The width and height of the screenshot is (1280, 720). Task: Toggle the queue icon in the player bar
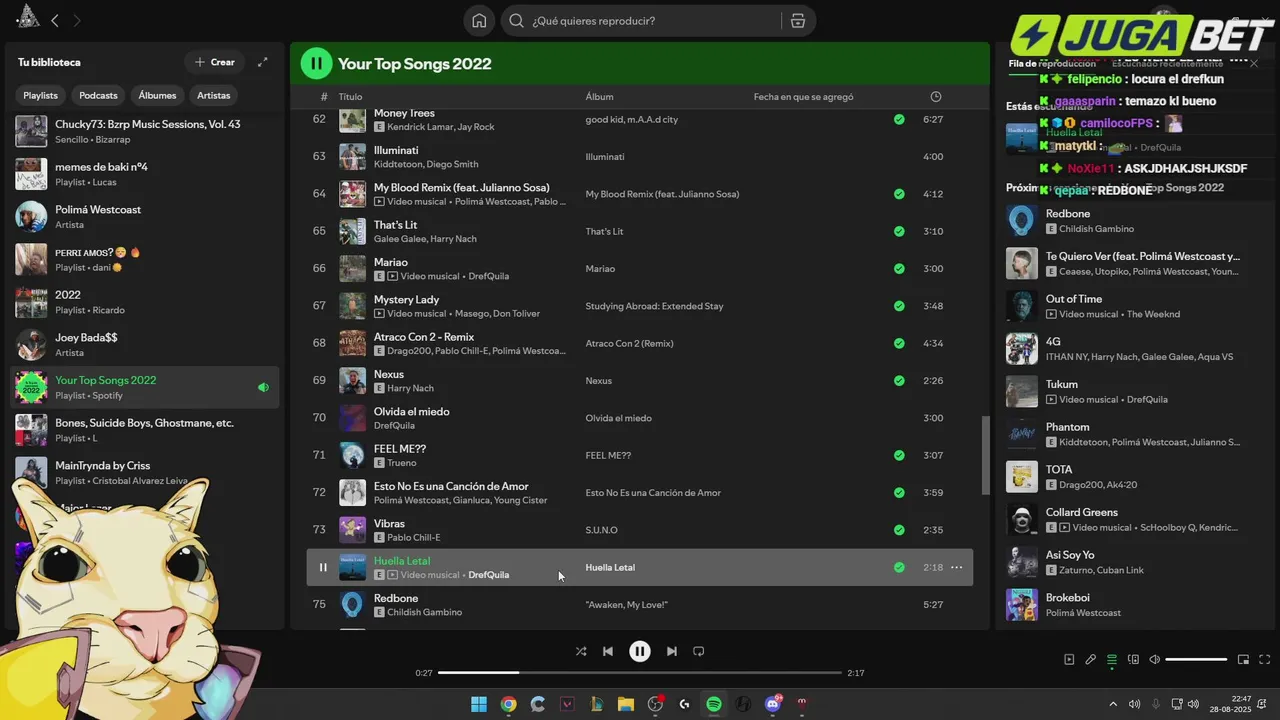1112,660
